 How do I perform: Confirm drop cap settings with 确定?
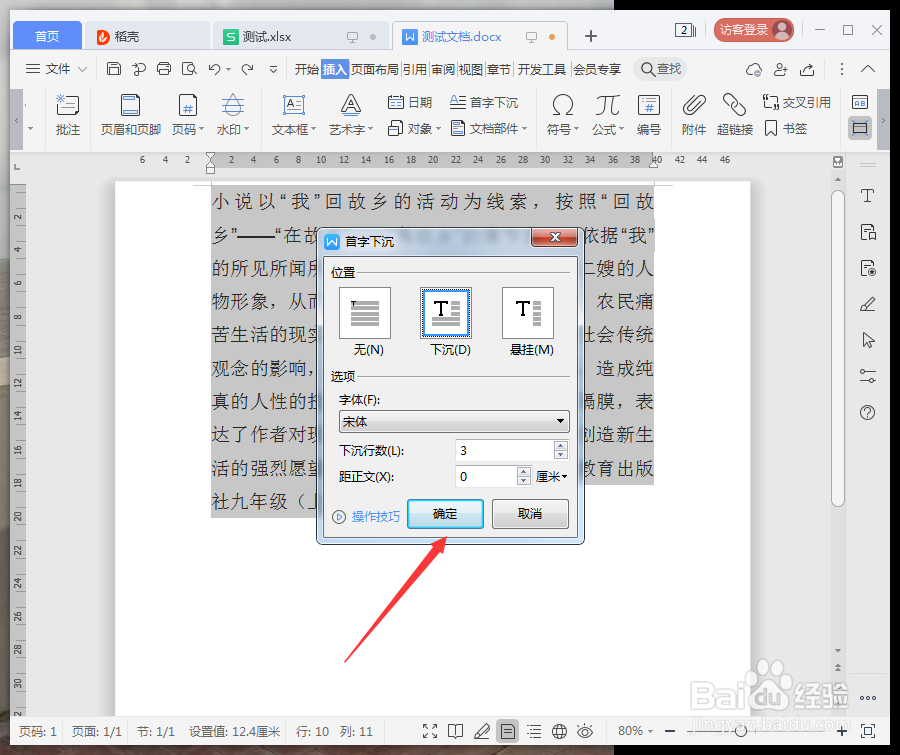click(x=445, y=513)
